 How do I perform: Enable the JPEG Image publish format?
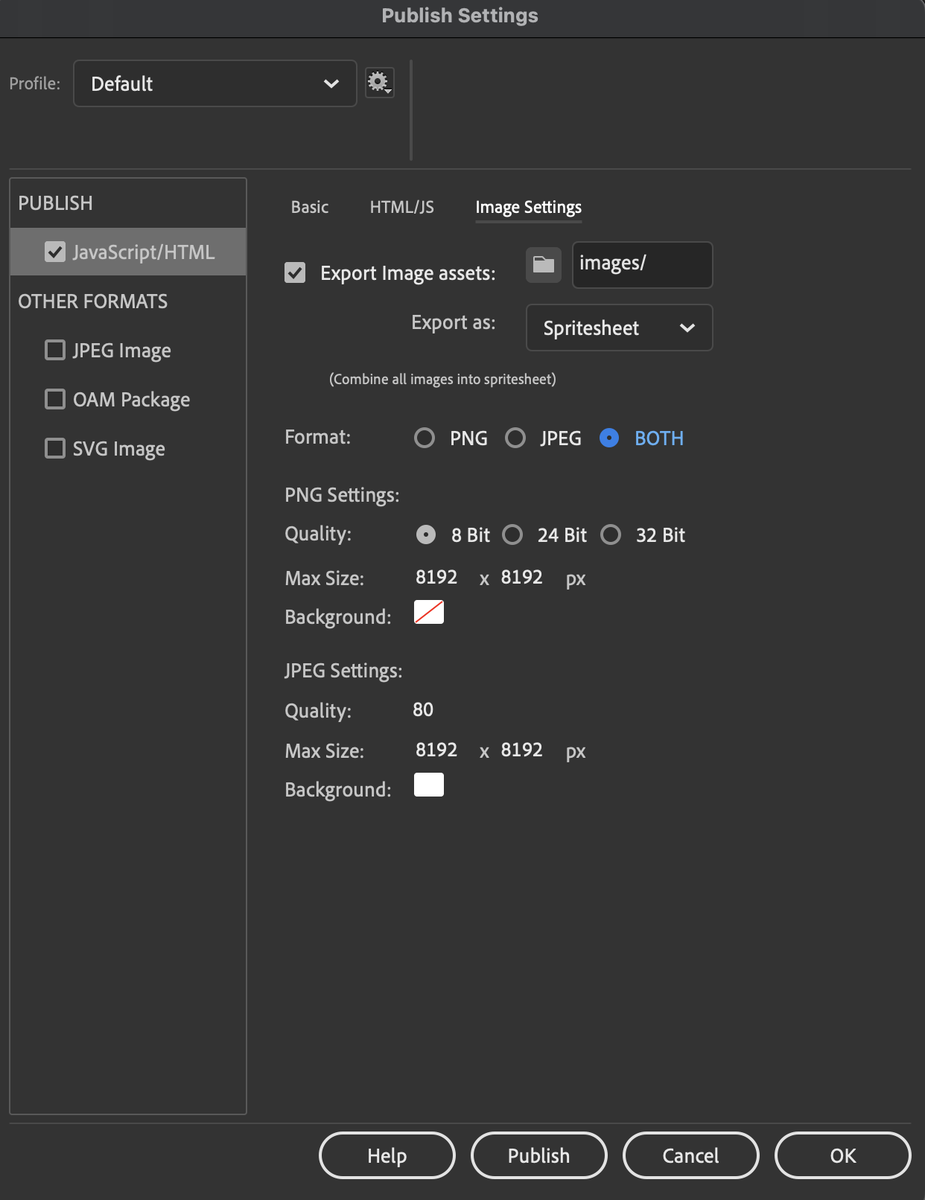(x=55, y=350)
